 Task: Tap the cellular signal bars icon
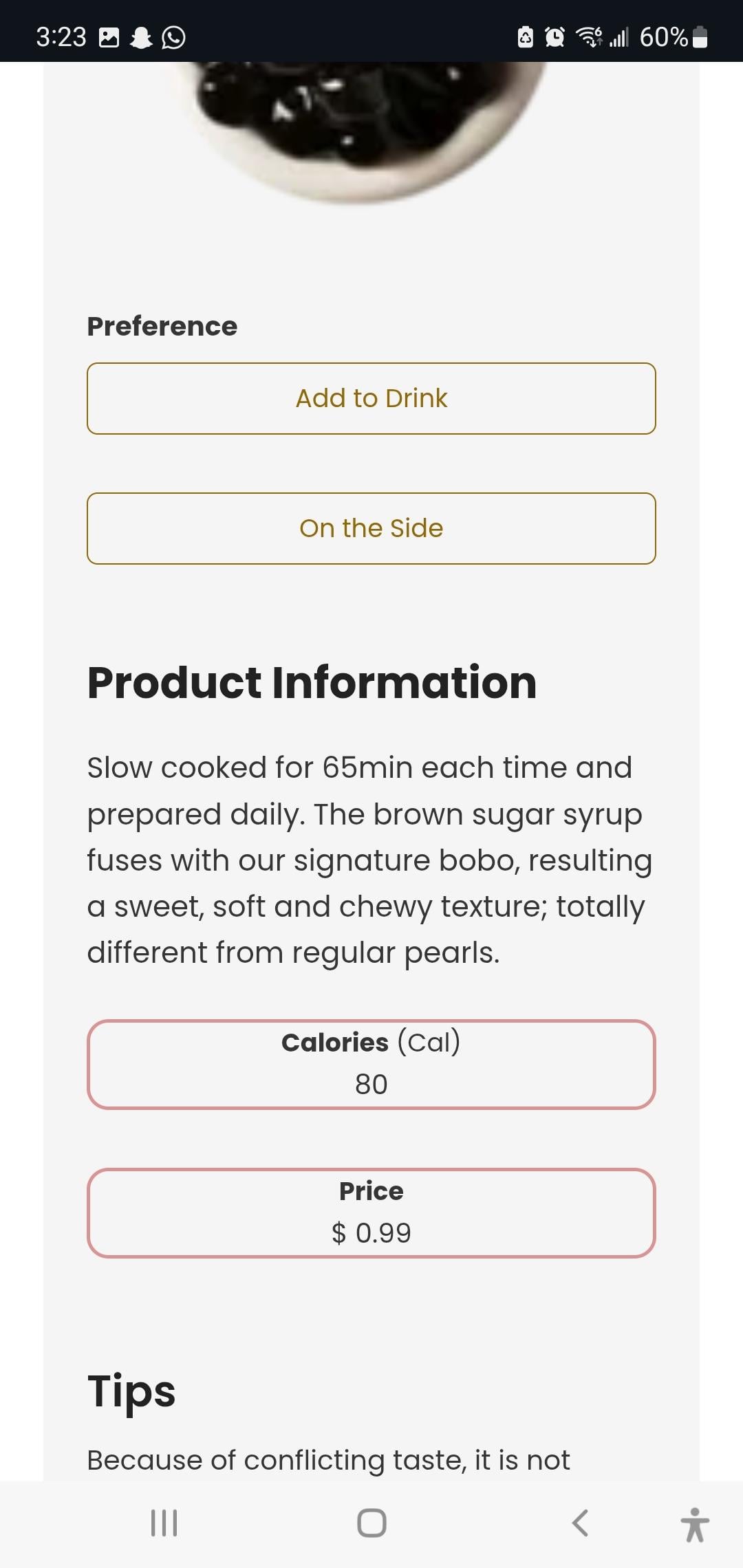[618, 37]
